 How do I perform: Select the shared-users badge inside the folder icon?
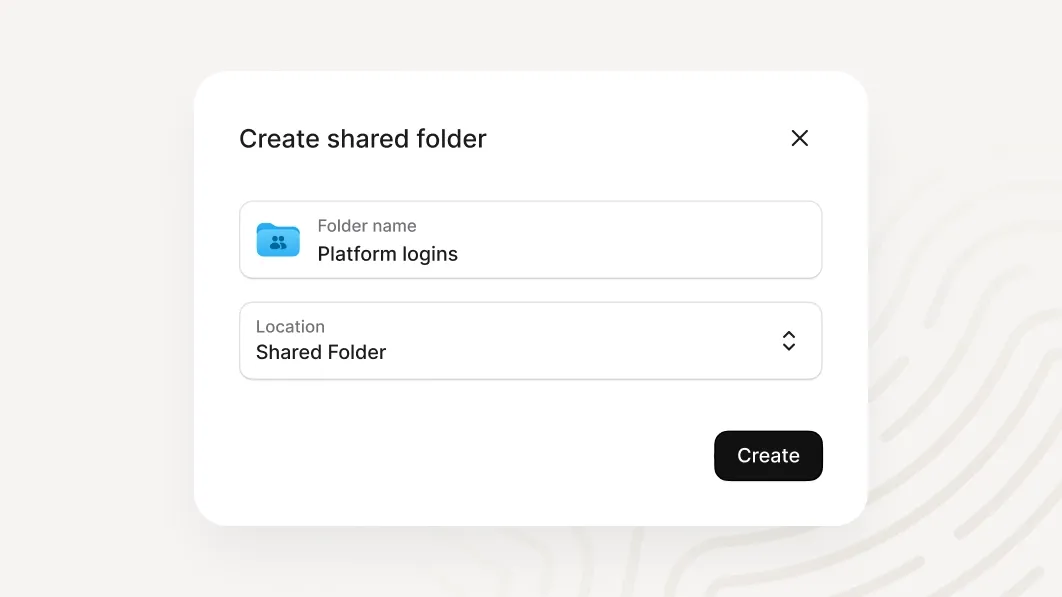pyautogui.click(x=277, y=241)
